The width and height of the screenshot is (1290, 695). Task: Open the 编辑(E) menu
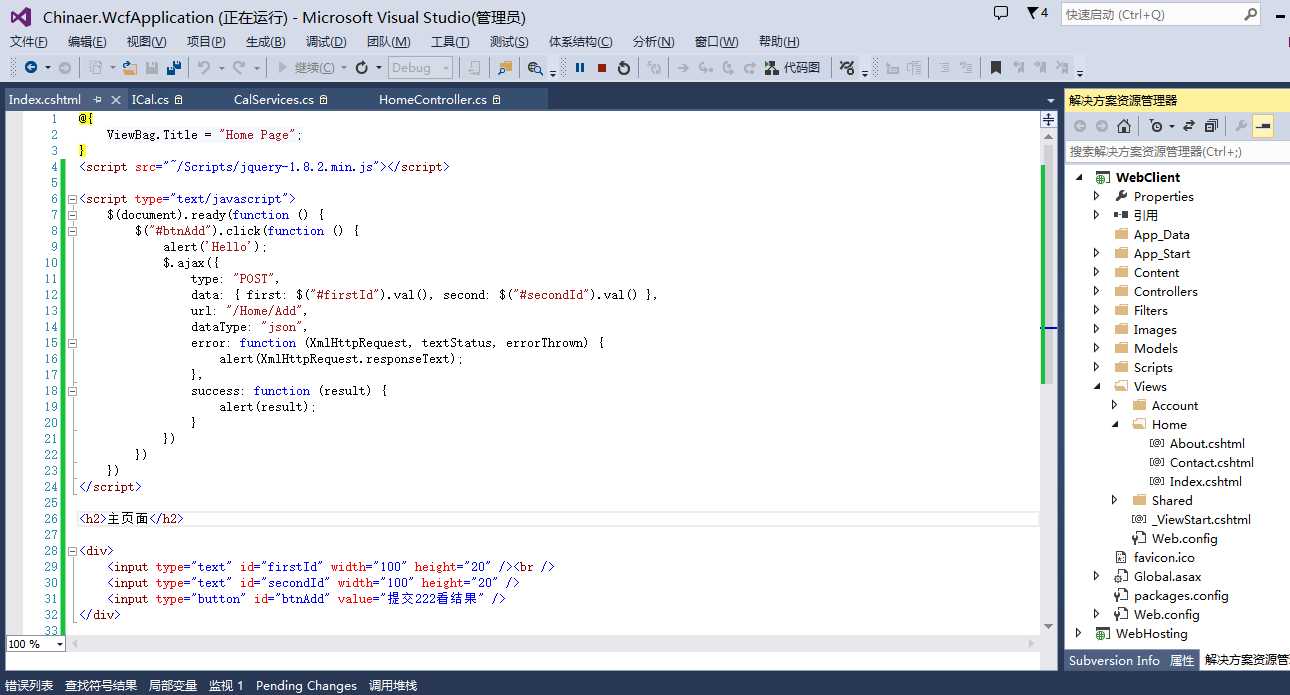point(87,41)
